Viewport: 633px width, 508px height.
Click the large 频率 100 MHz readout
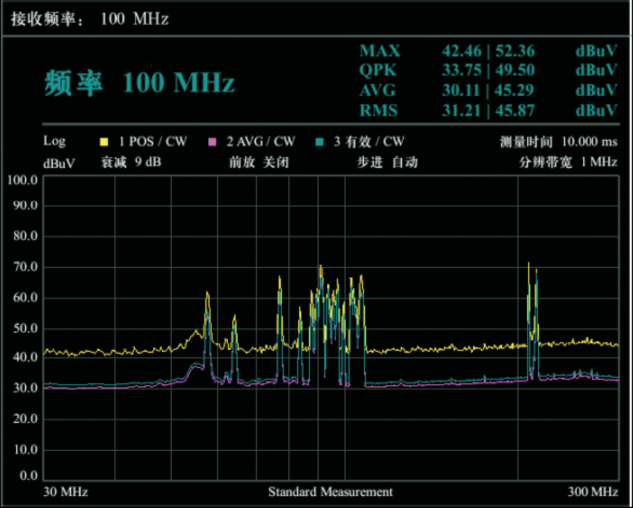(139, 83)
